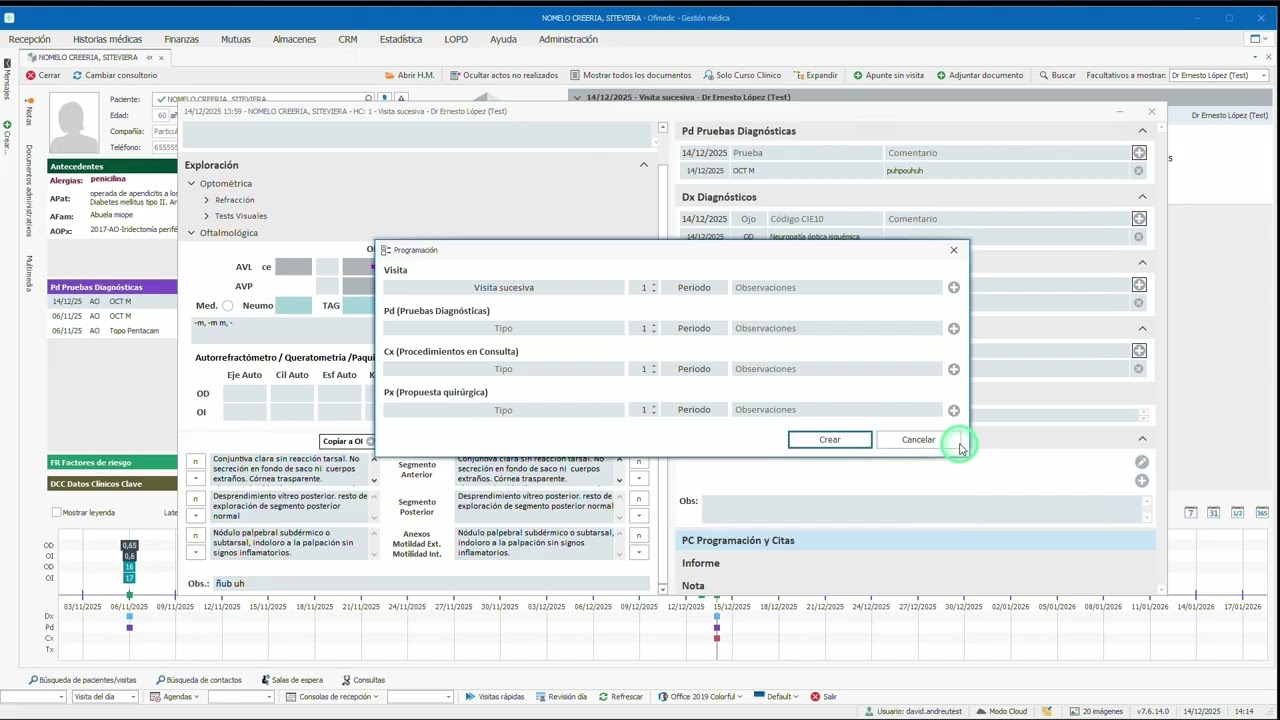The image size is (1280, 720).
Task: Collapse the Dx Diagnósticos panel
Action: (x=1142, y=197)
